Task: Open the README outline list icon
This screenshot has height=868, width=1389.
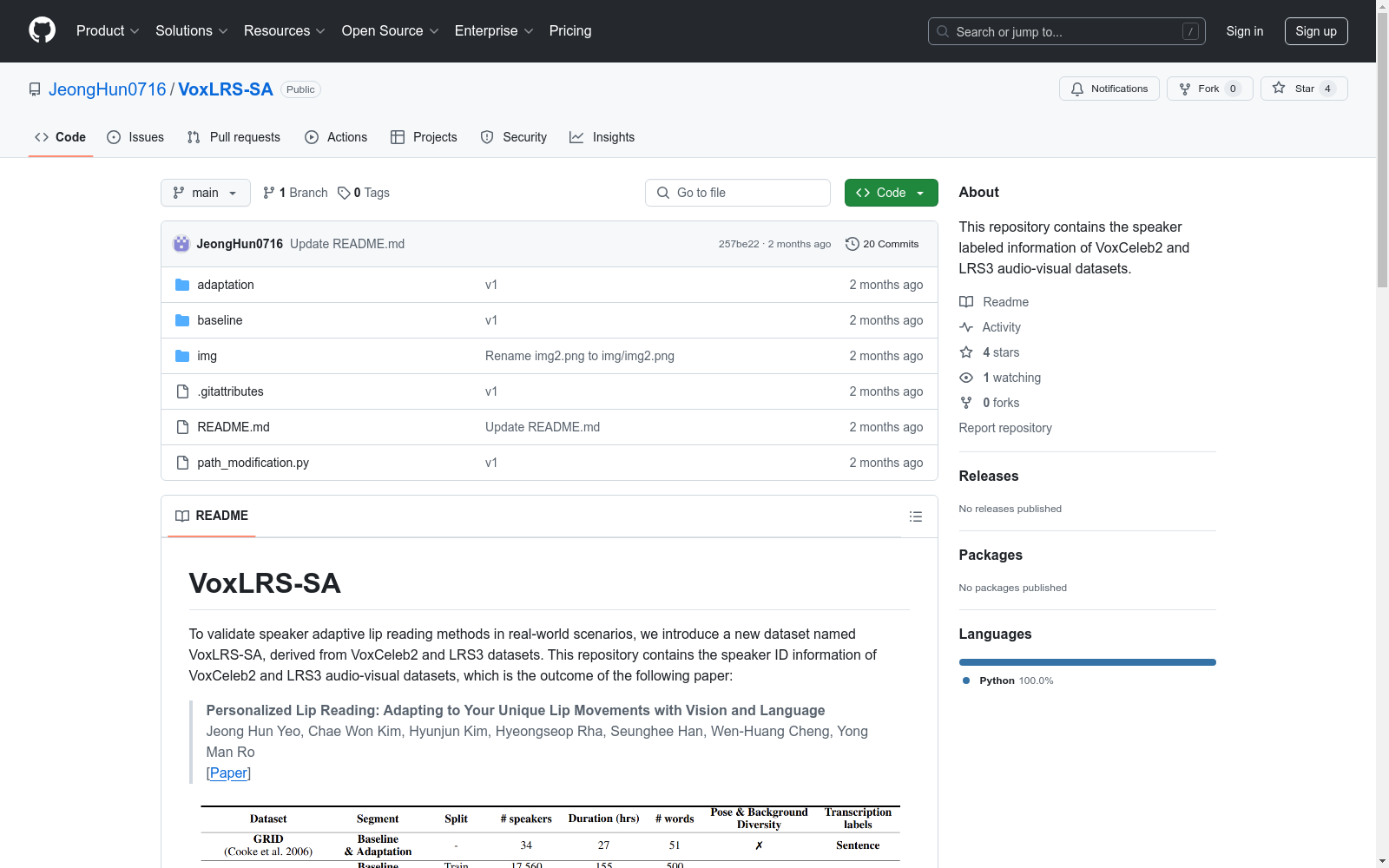Action: pyautogui.click(x=915, y=516)
